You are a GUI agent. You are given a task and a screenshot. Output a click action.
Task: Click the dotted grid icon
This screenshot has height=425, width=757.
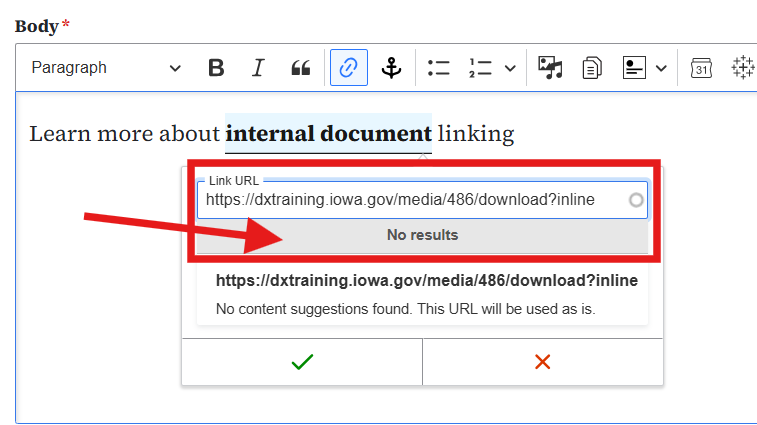[x=742, y=68]
